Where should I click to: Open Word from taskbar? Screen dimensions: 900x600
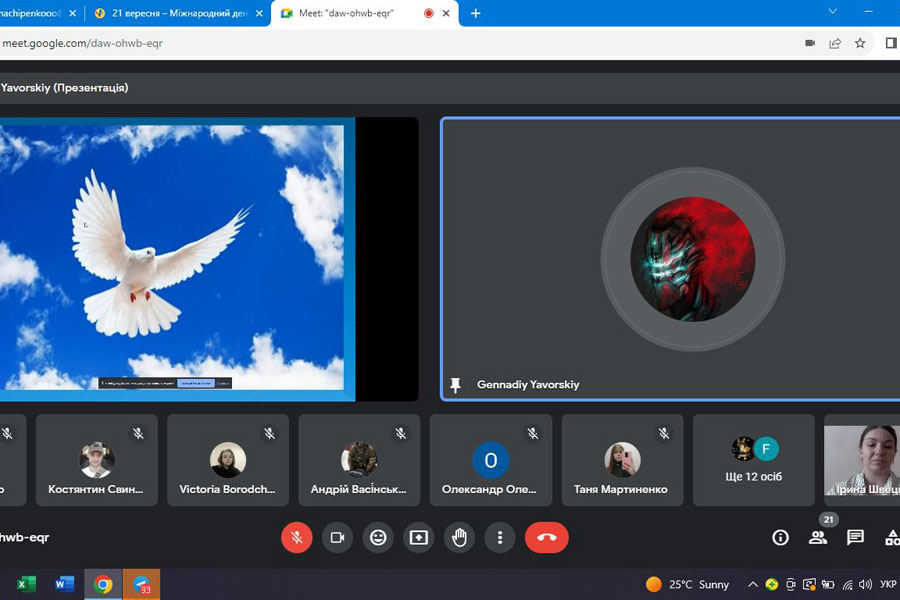pyautogui.click(x=64, y=584)
